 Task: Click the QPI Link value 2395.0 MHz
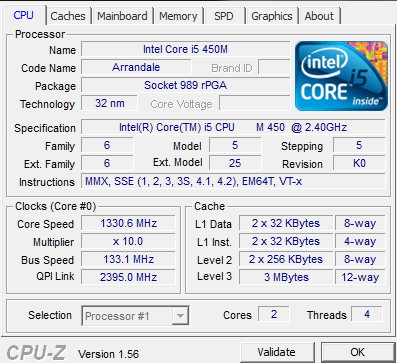pyautogui.click(x=128, y=277)
